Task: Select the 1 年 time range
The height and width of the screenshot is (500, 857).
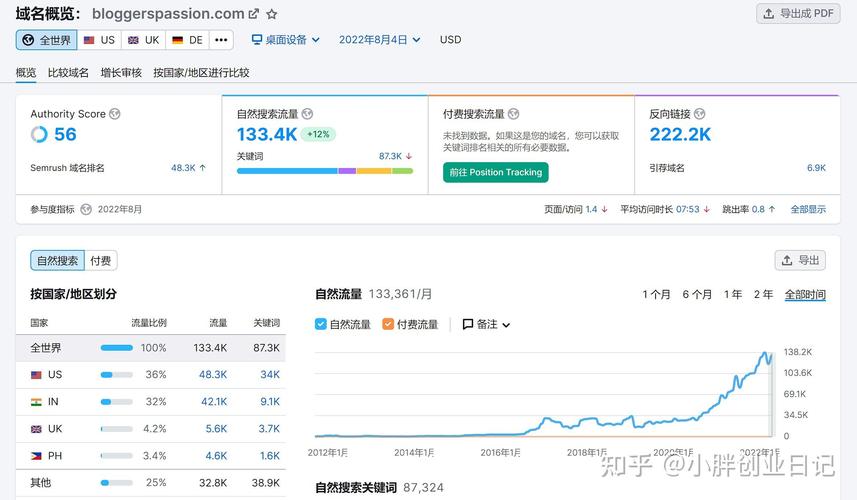Action: click(733, 295)
